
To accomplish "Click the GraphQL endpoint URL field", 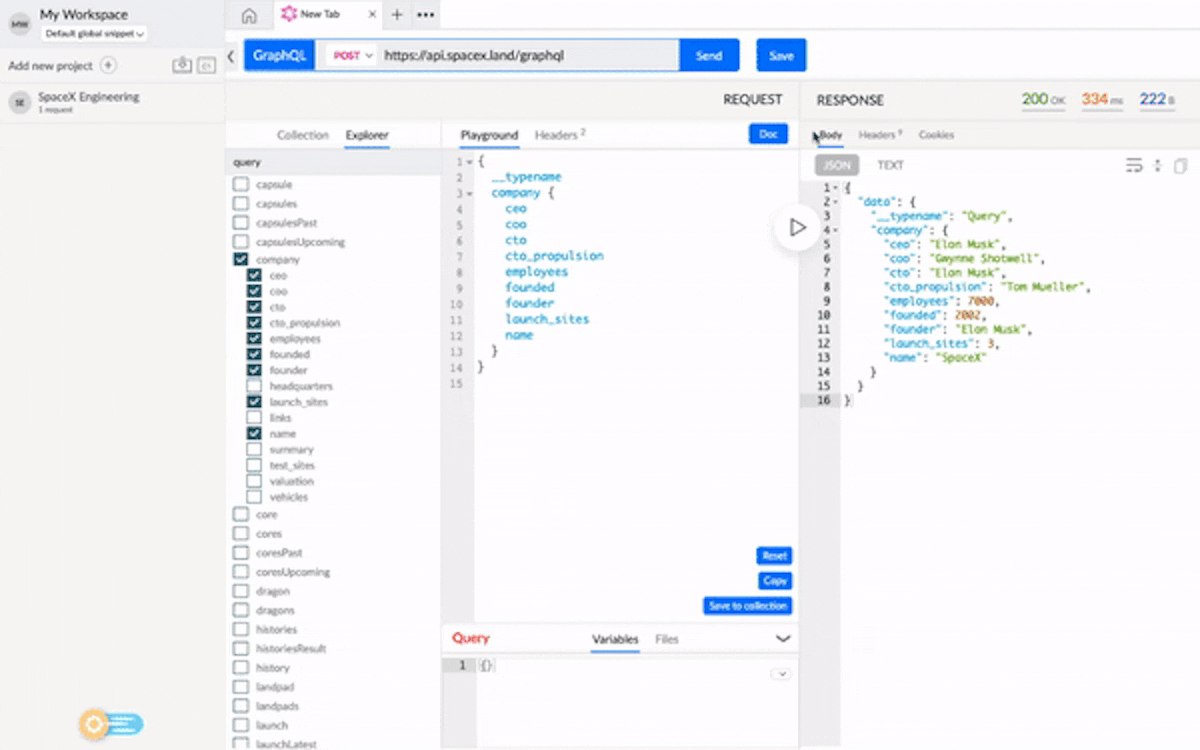I will pyautogui.click(x=528, y=56).
